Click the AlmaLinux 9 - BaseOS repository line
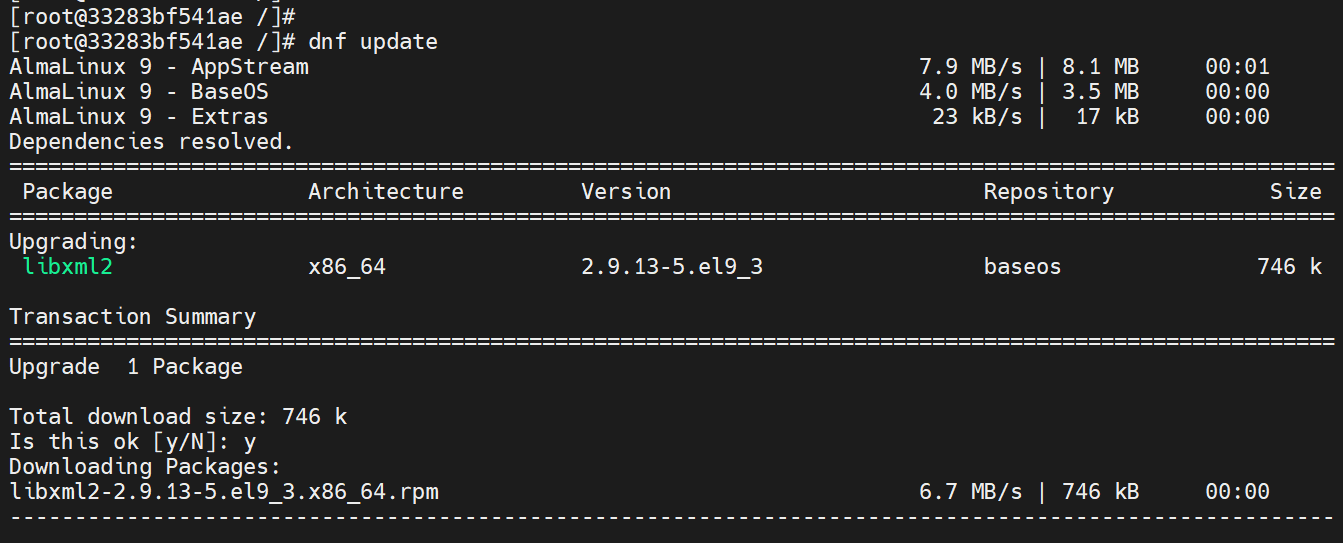The image size is (1343, 543). pos(139,92)
